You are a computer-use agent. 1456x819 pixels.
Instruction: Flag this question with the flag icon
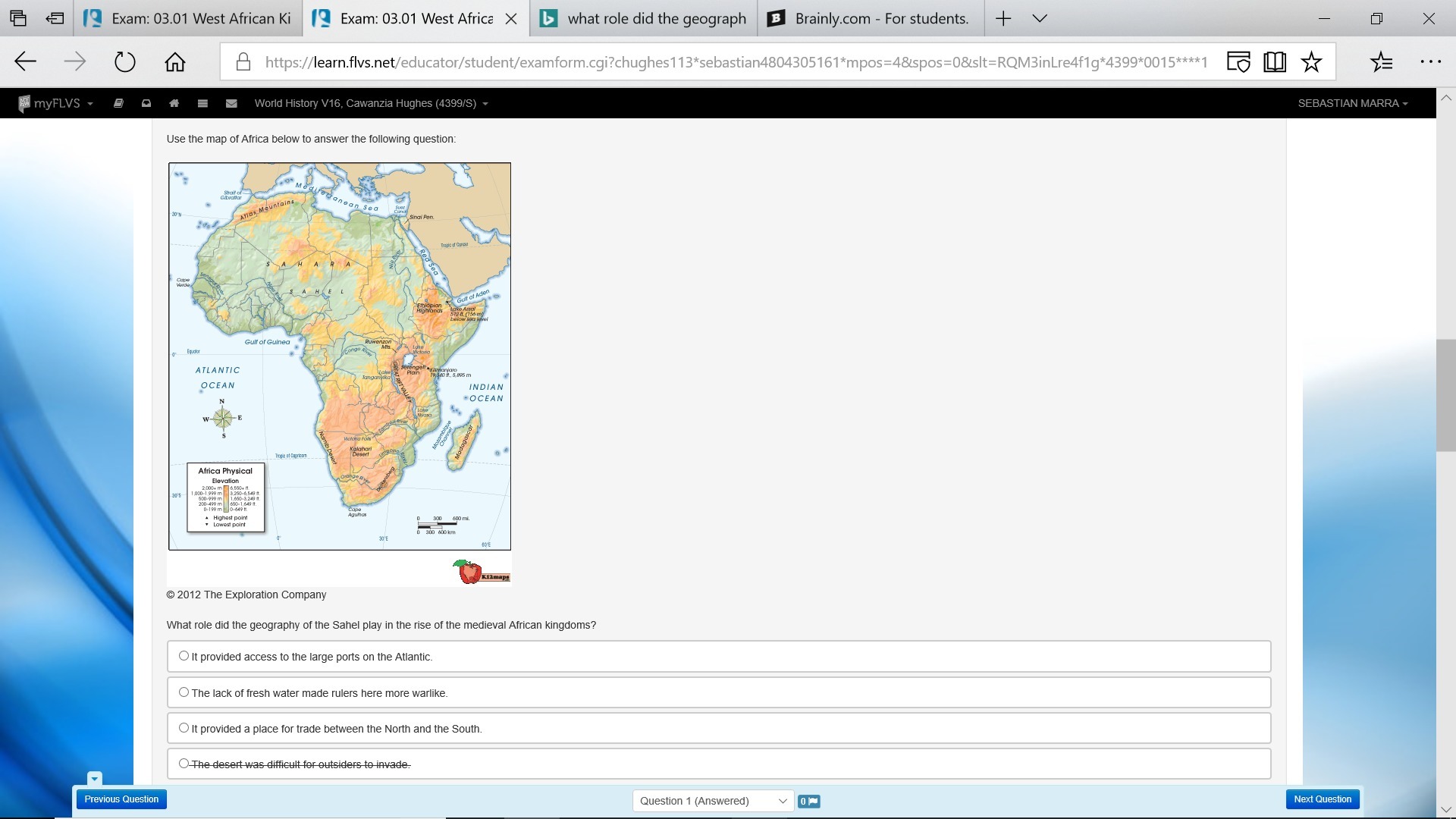[809, 802]
